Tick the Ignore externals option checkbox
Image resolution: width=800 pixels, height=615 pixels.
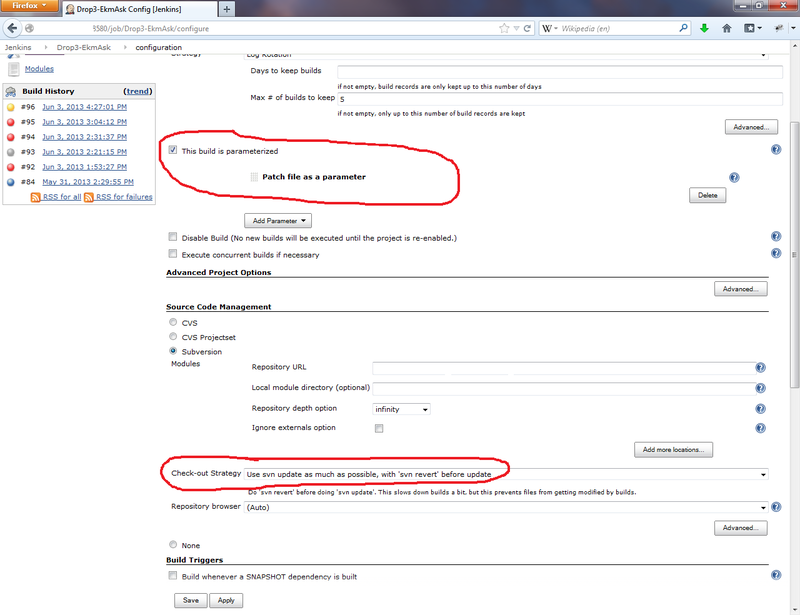tap(379, 428)
